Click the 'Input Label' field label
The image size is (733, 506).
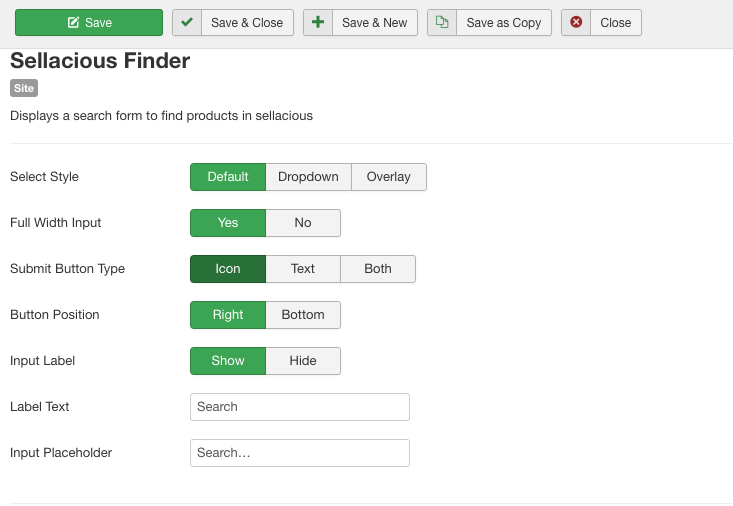[x=43, y=361]
